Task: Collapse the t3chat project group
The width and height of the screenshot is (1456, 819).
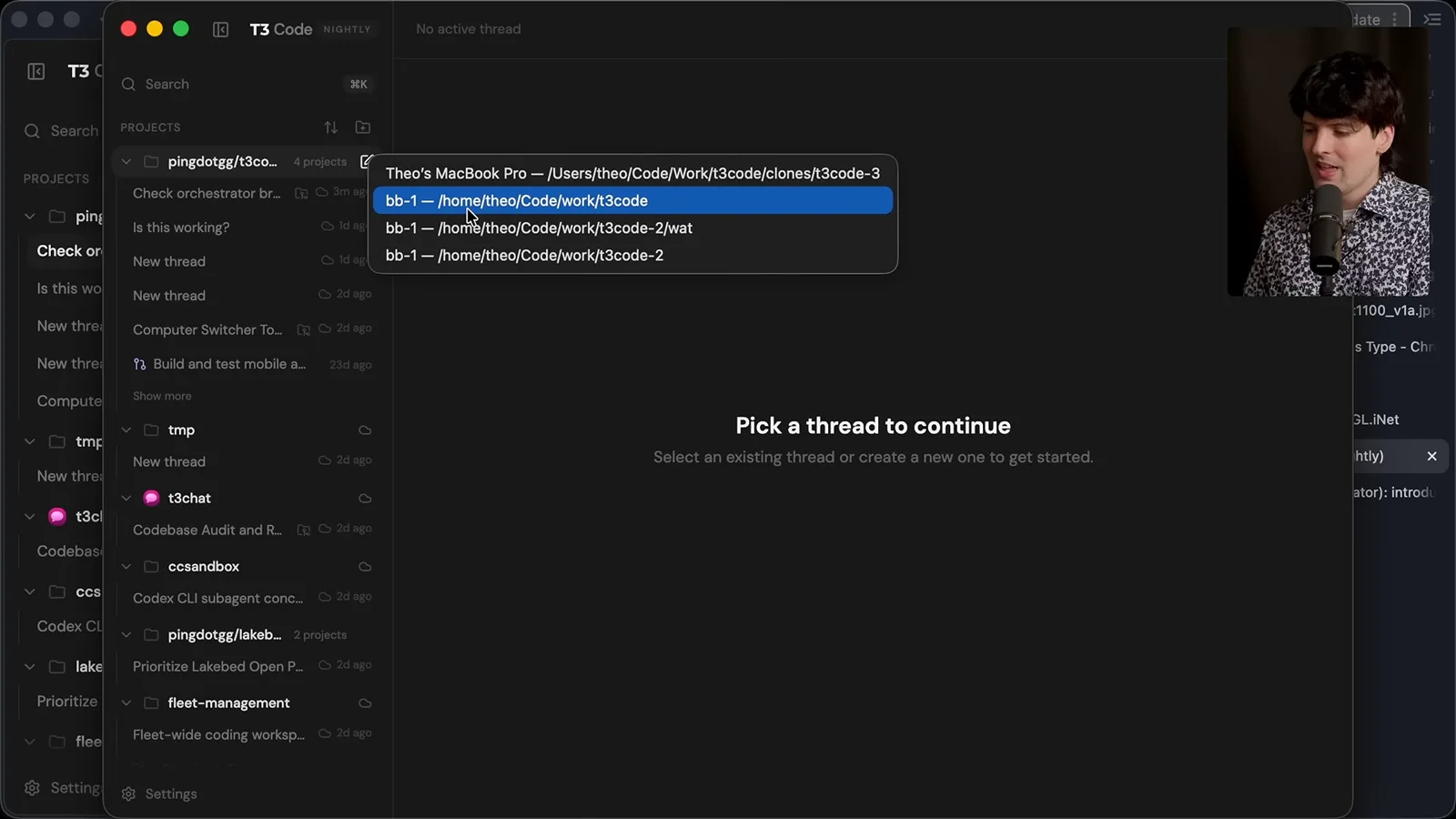Action: click(x=126, y=498)
